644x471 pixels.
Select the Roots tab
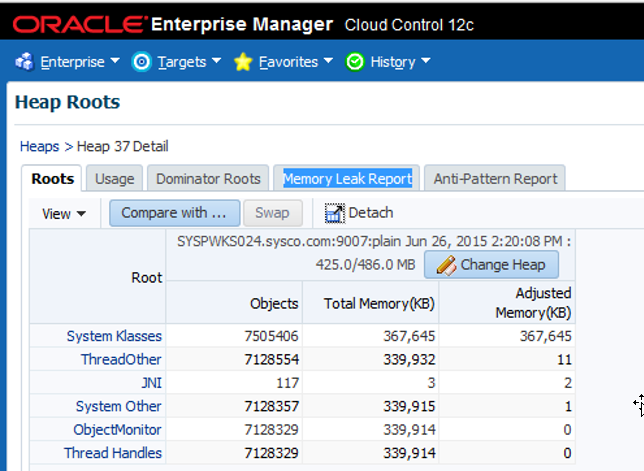pos(53,179)
